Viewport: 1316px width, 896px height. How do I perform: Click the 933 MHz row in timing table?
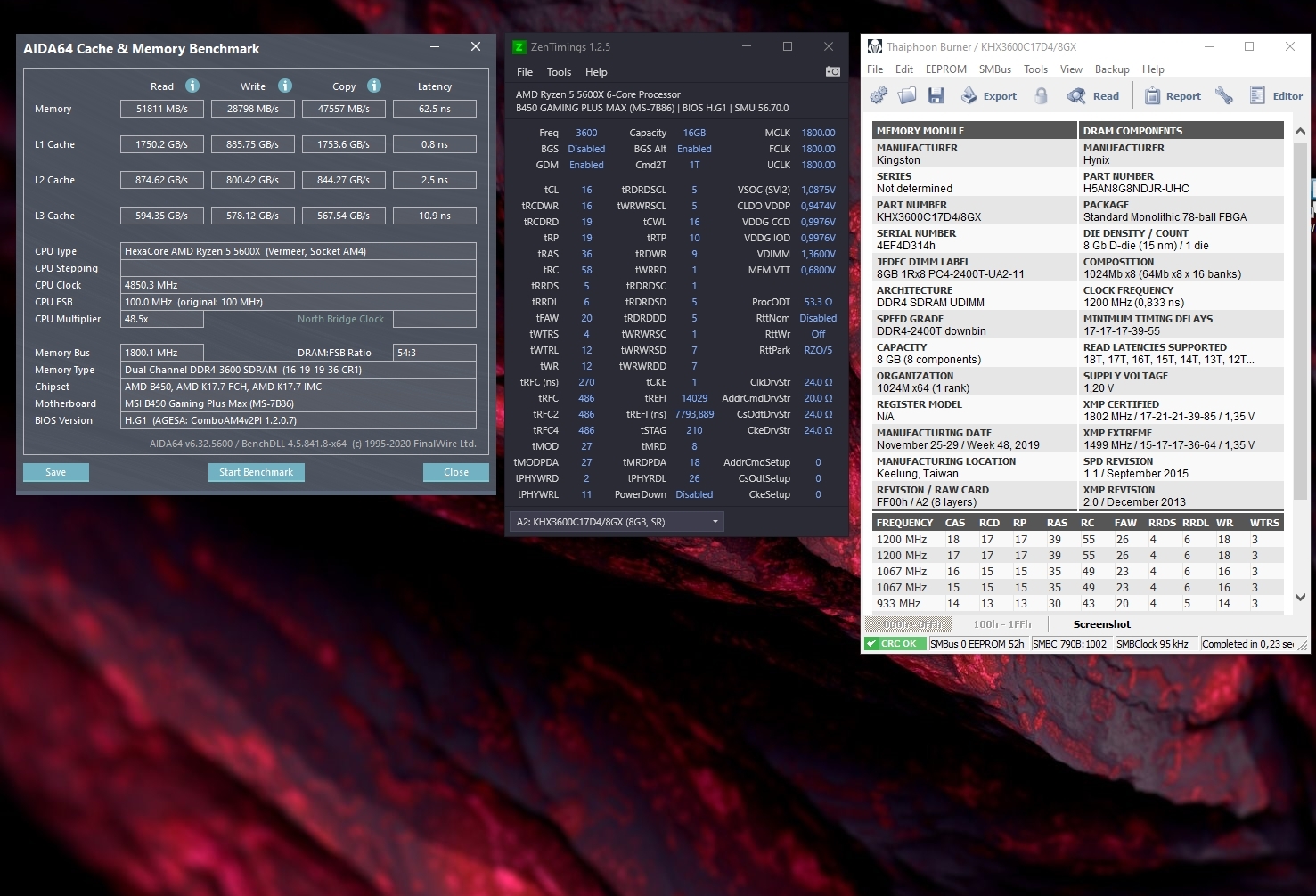(x=1078, y=604)
